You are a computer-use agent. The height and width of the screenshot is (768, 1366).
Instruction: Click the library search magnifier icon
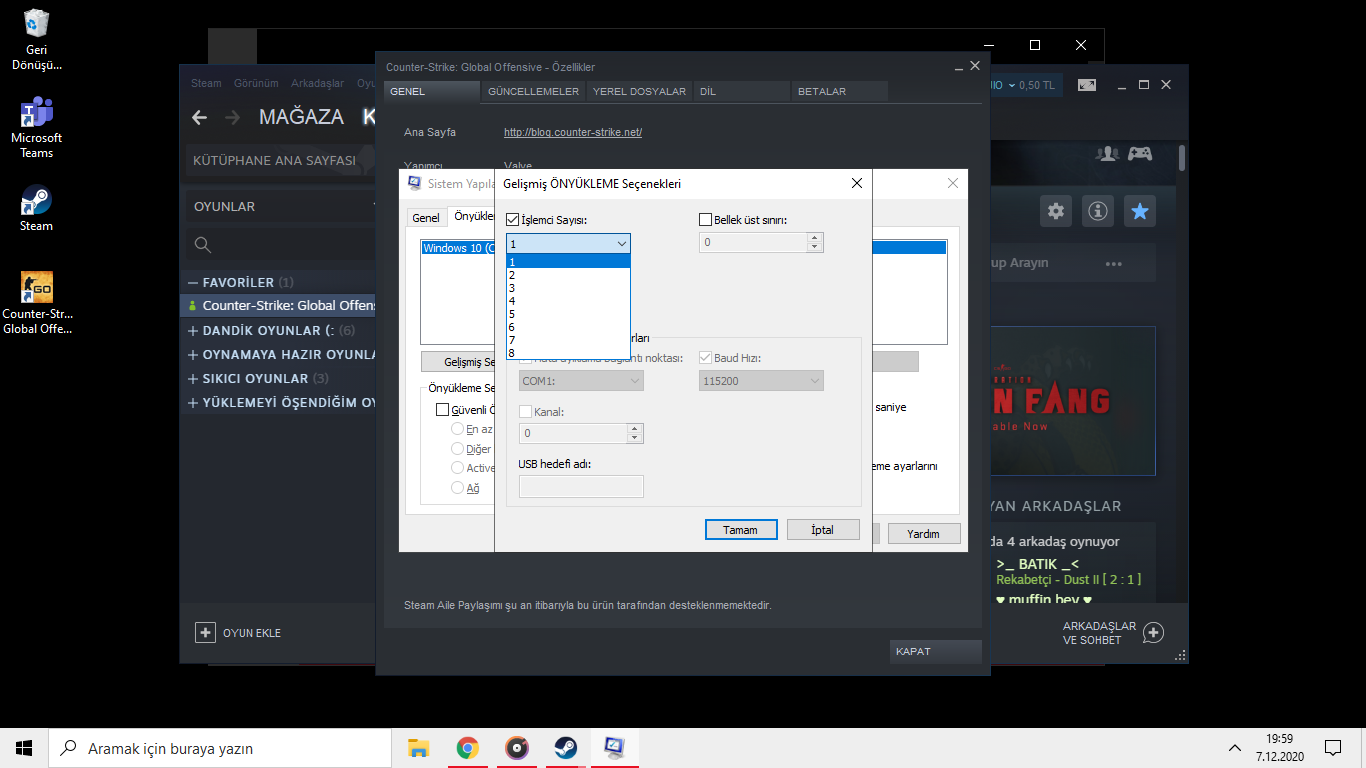click(x=203, y=245)
